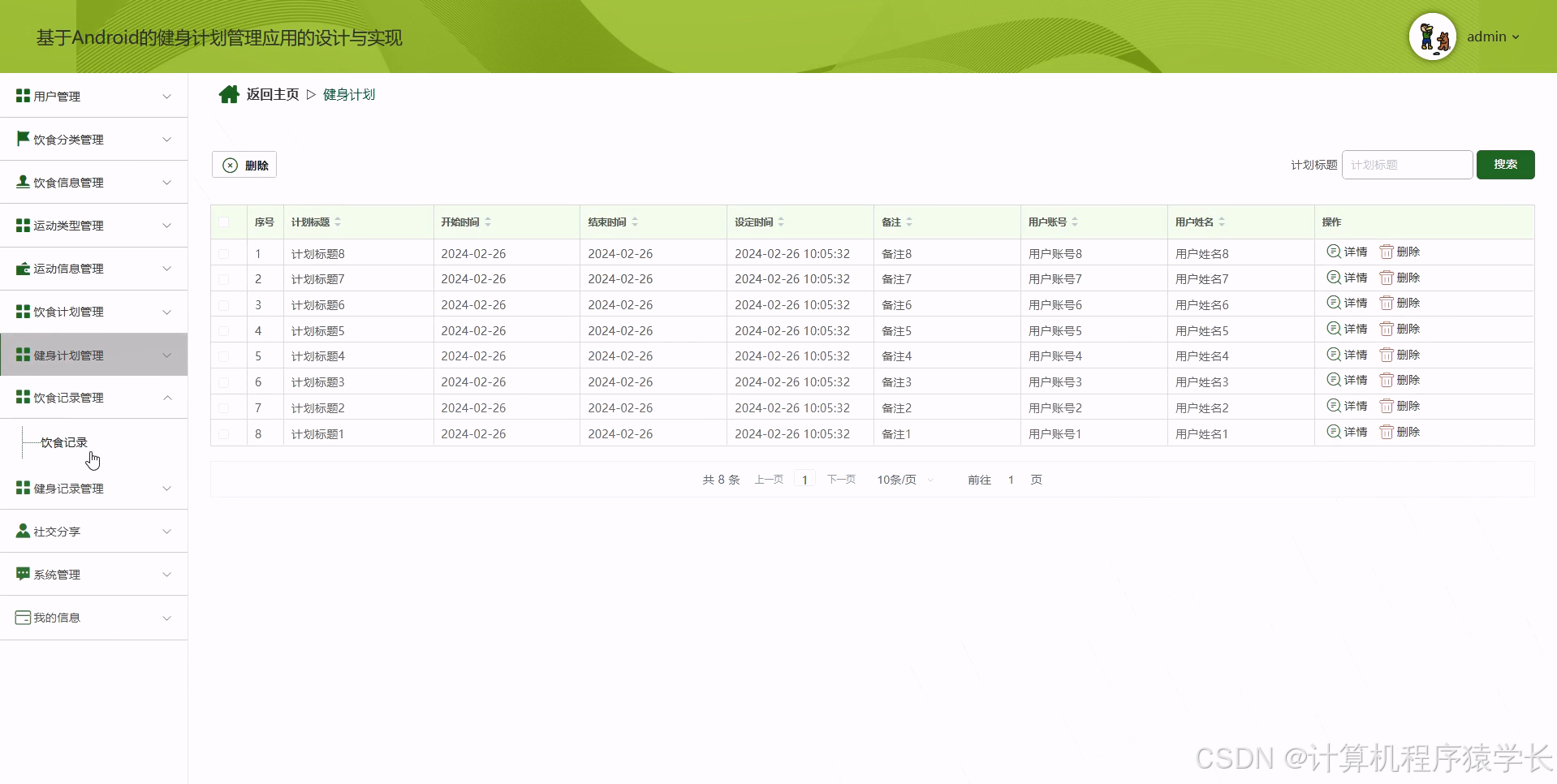Image resolution: width=1557 pixels, height=784 pixels.
Task: Toggle the select-all checkbox in table header
Action: [x=224, y=222]
